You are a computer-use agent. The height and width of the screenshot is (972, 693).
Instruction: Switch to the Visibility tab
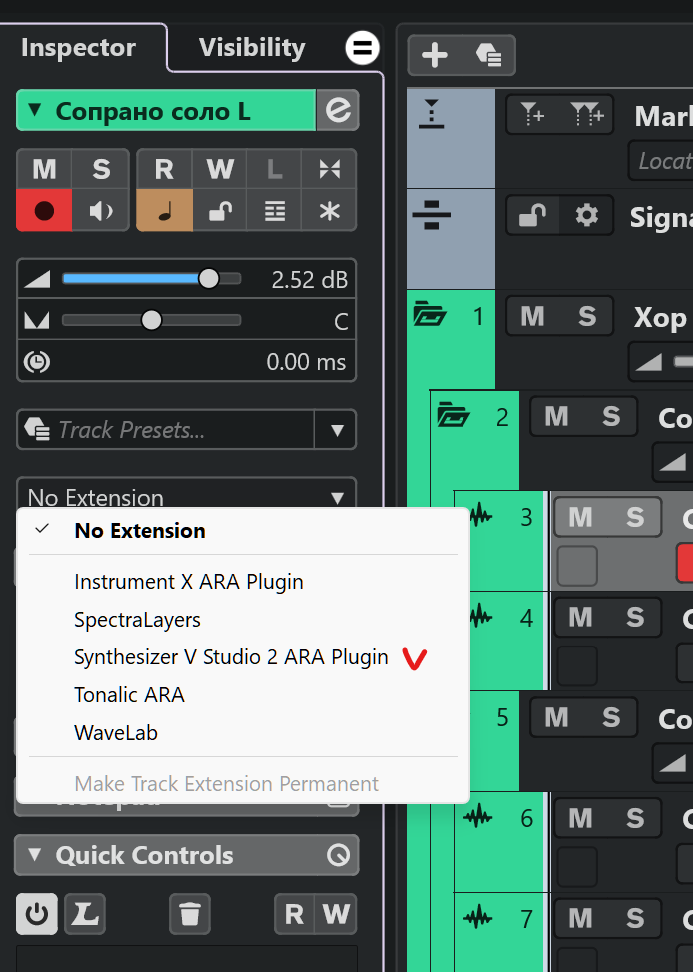pos(252,48)
